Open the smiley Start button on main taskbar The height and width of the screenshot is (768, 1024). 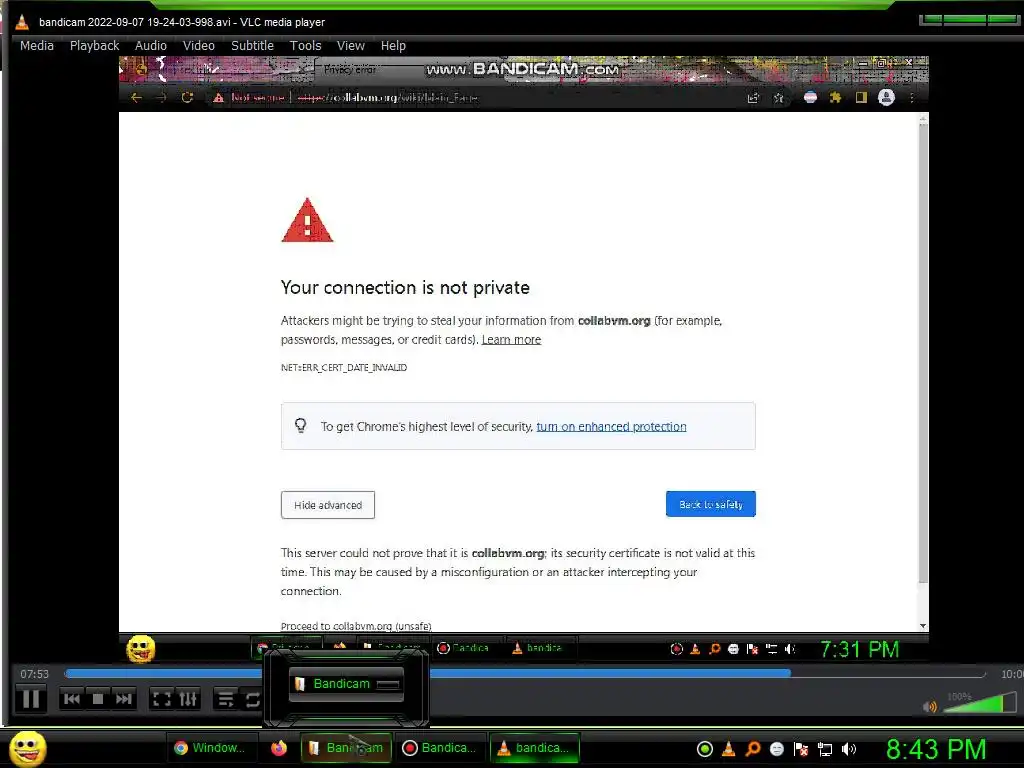click(27, 748)
